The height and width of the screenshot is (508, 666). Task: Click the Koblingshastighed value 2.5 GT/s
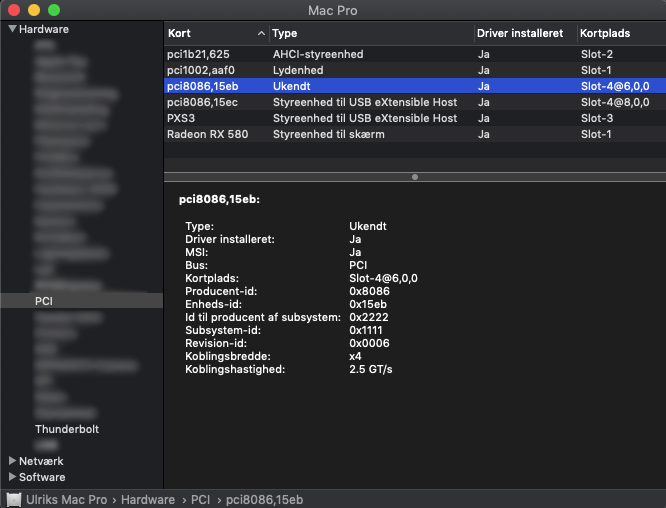371,369
